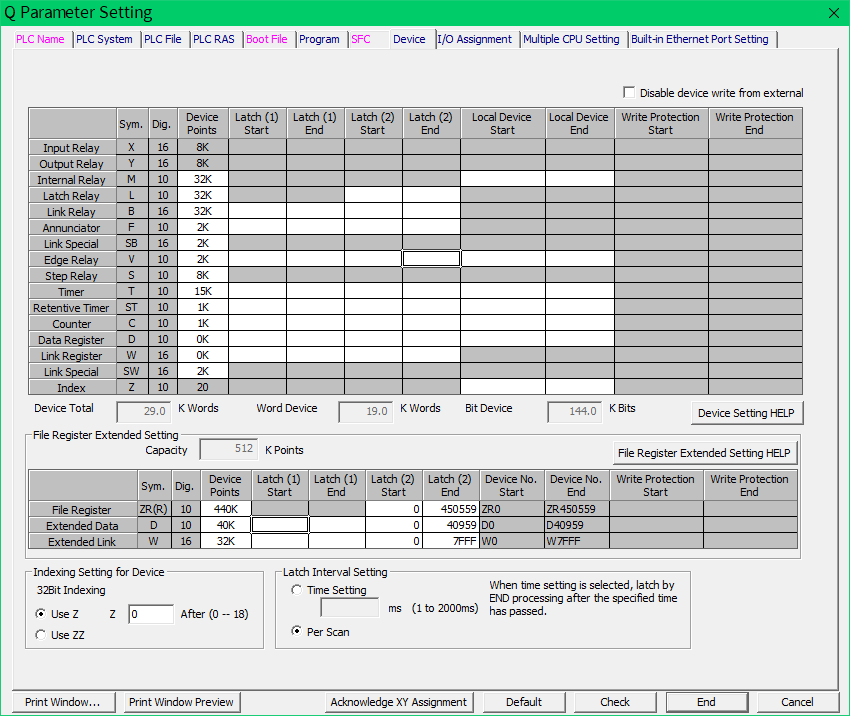Click the Check button

pos(615,702)
